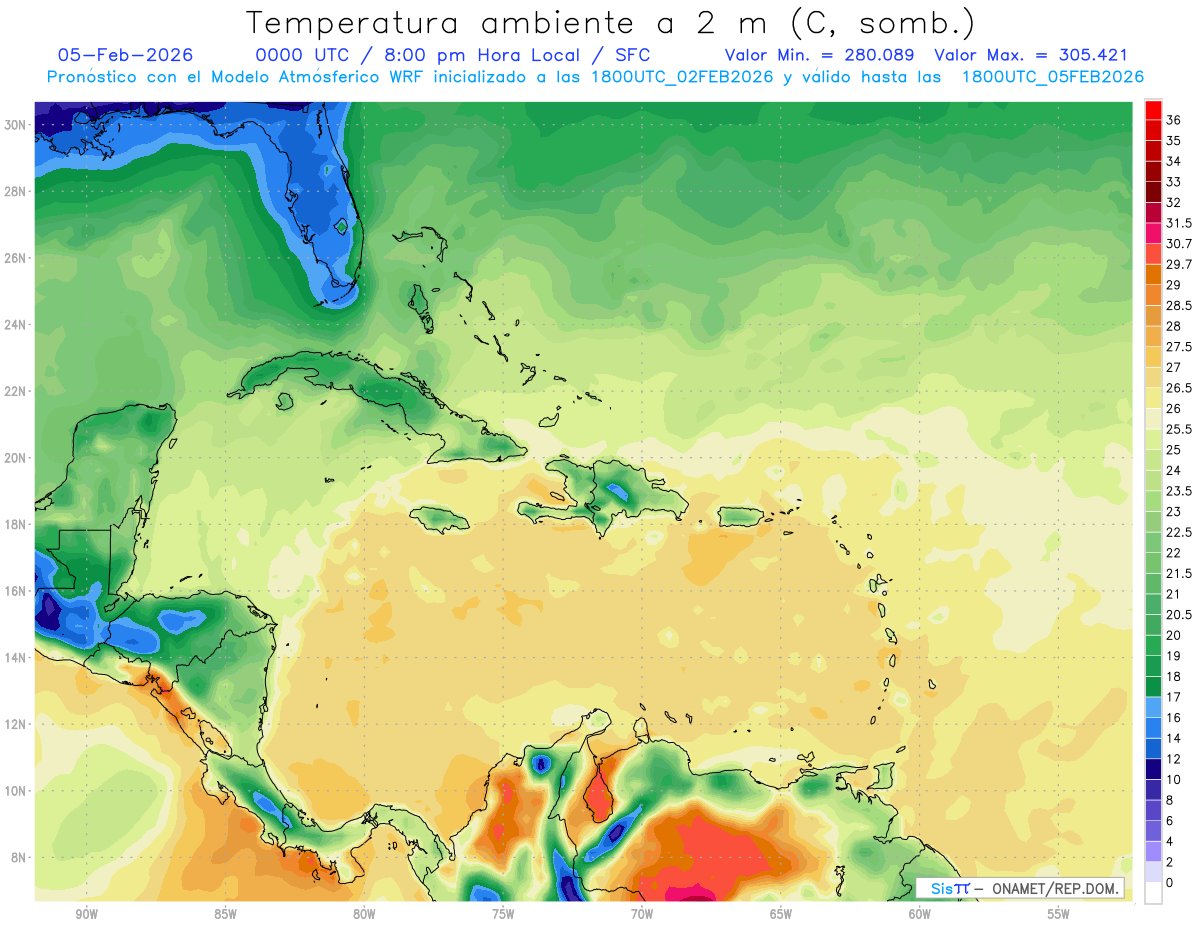Click the 'Valor Min. = 280.089' text
Screen dimensions: 1200x927
tap(819, 55)
